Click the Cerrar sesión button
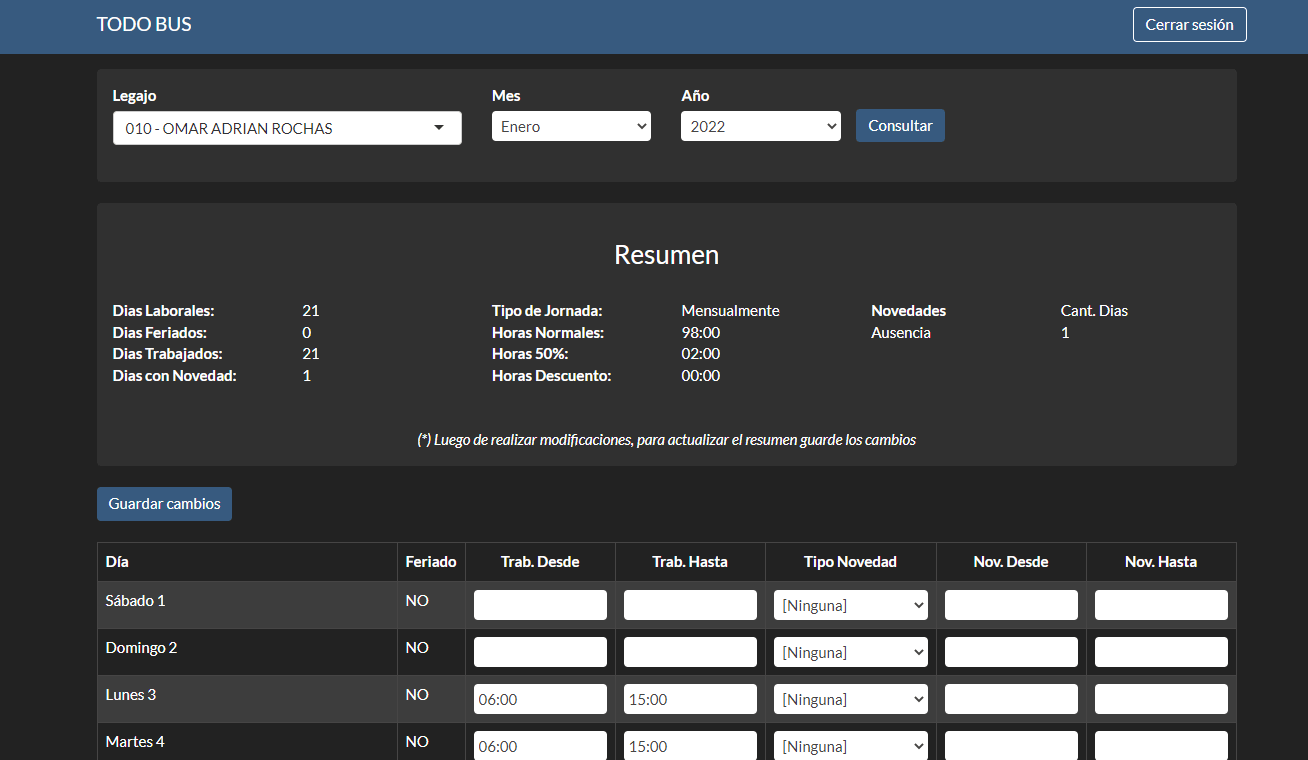Image resolution: width=1308 pixels, height=760 pixels. [x=1189, y=25]
